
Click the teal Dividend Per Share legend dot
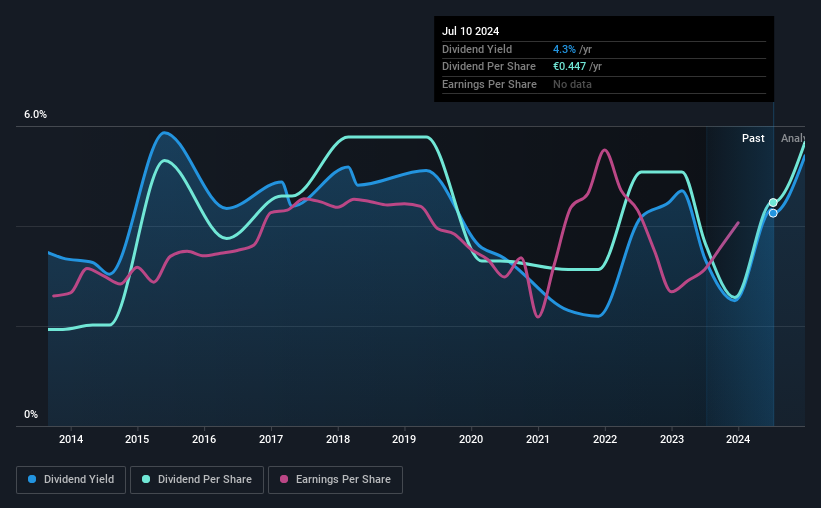146,479
